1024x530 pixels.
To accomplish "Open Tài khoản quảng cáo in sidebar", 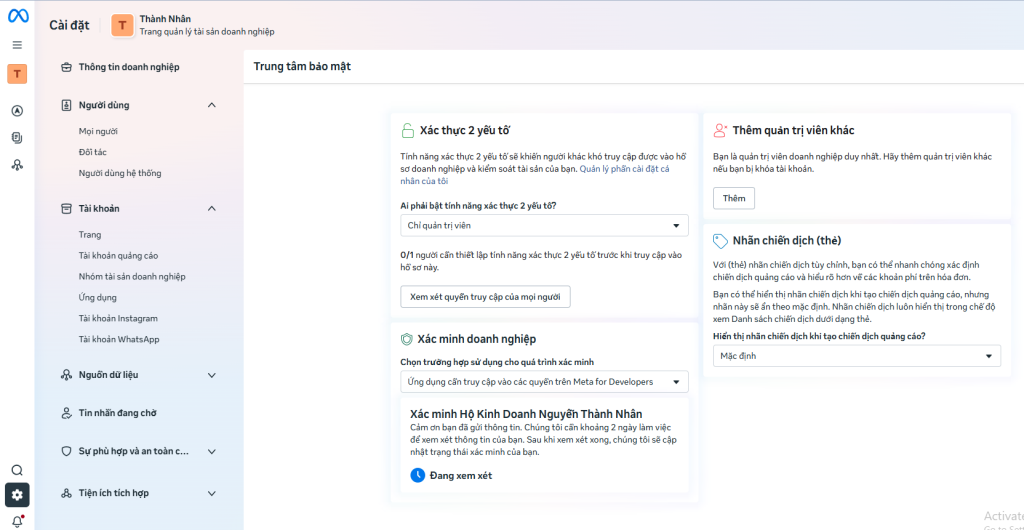I will tap(118, 256).
